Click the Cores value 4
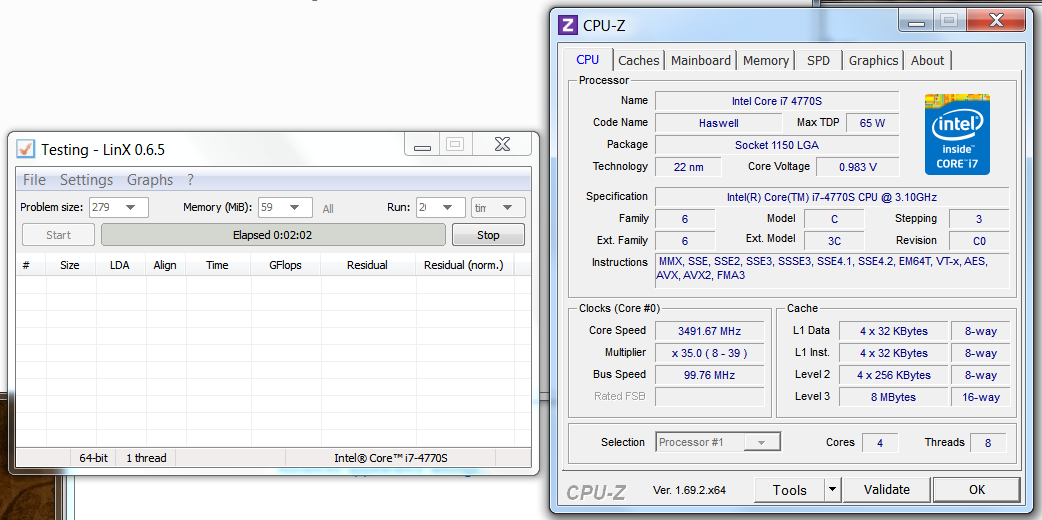This screenshot has width=1042, height=520. point(880,443)
